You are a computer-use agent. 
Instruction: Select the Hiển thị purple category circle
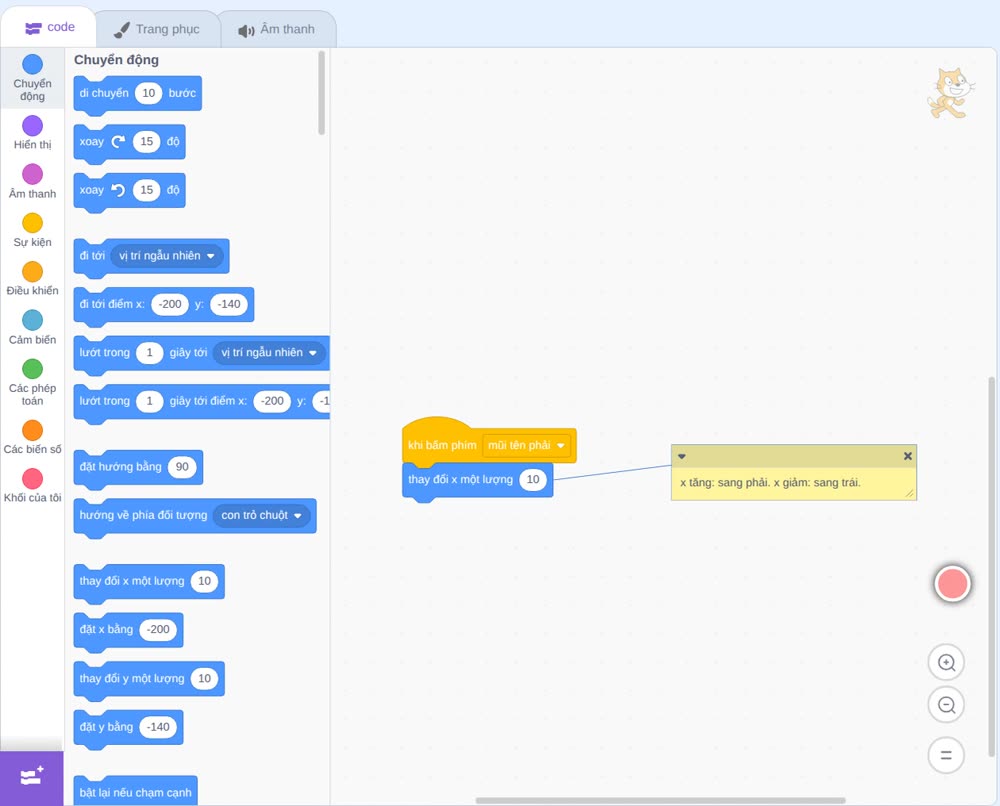point(33,126)
